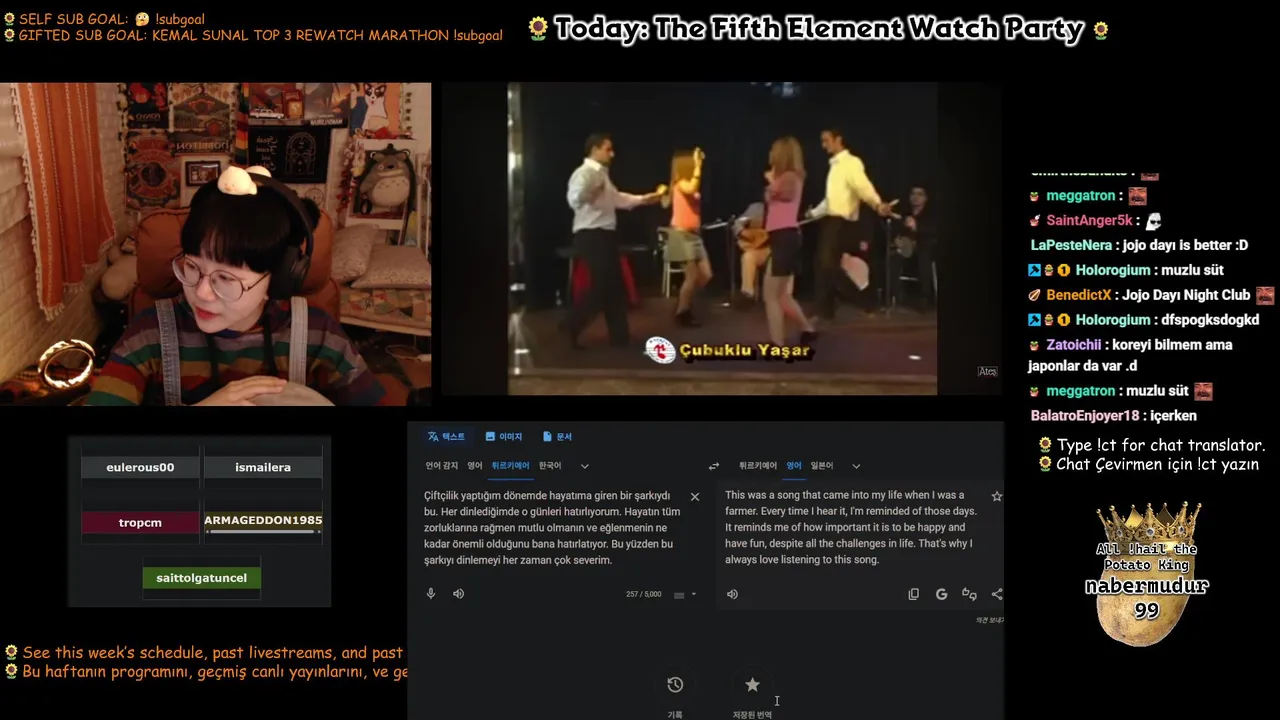Image resolution: width=1280 pixels, height=720 pixels.
Task: Click the English translated text output
Action: (x=851, y=527)
